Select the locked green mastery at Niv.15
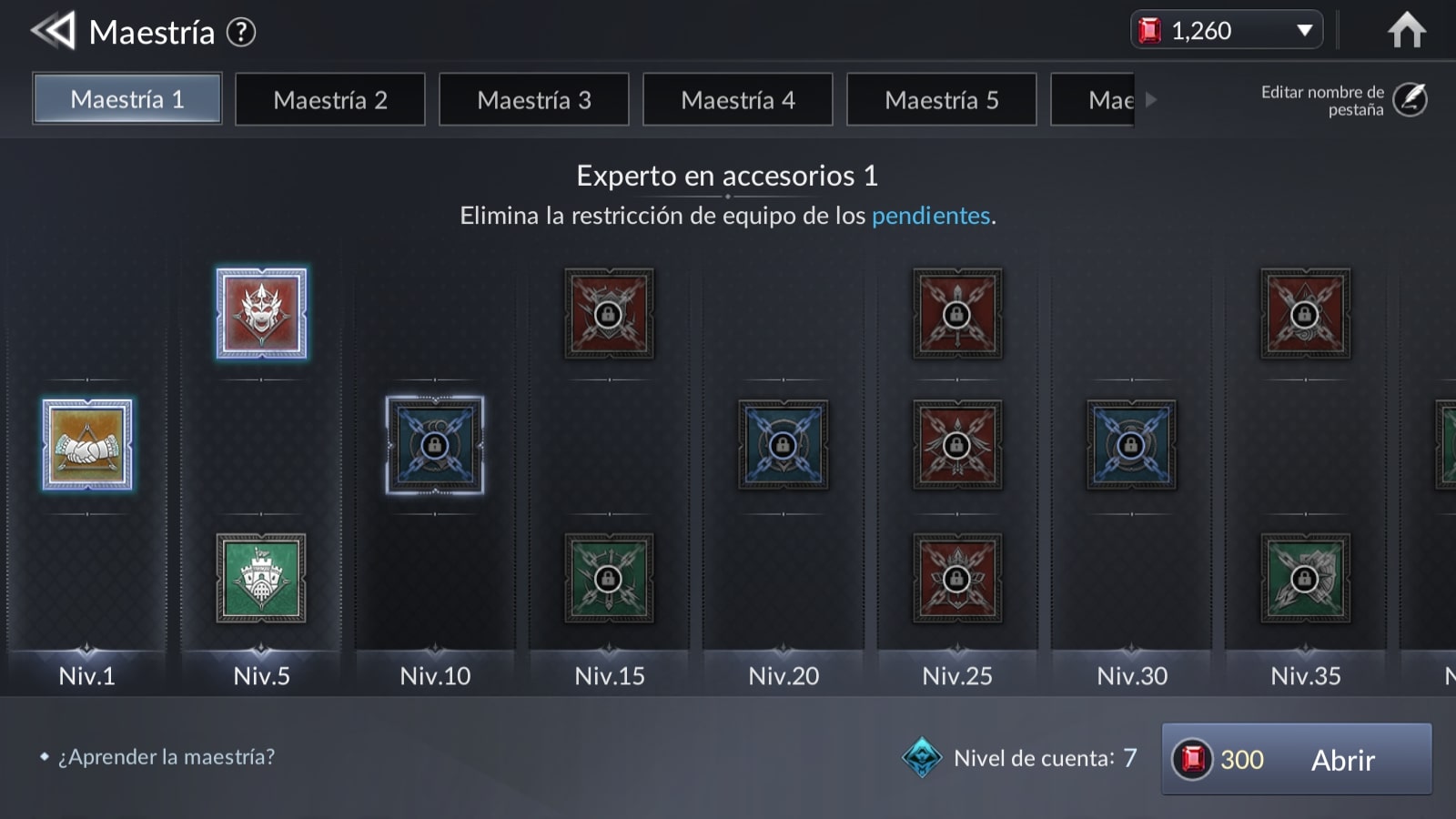Screen dimensions: 1456x819 tap(609, 578)
